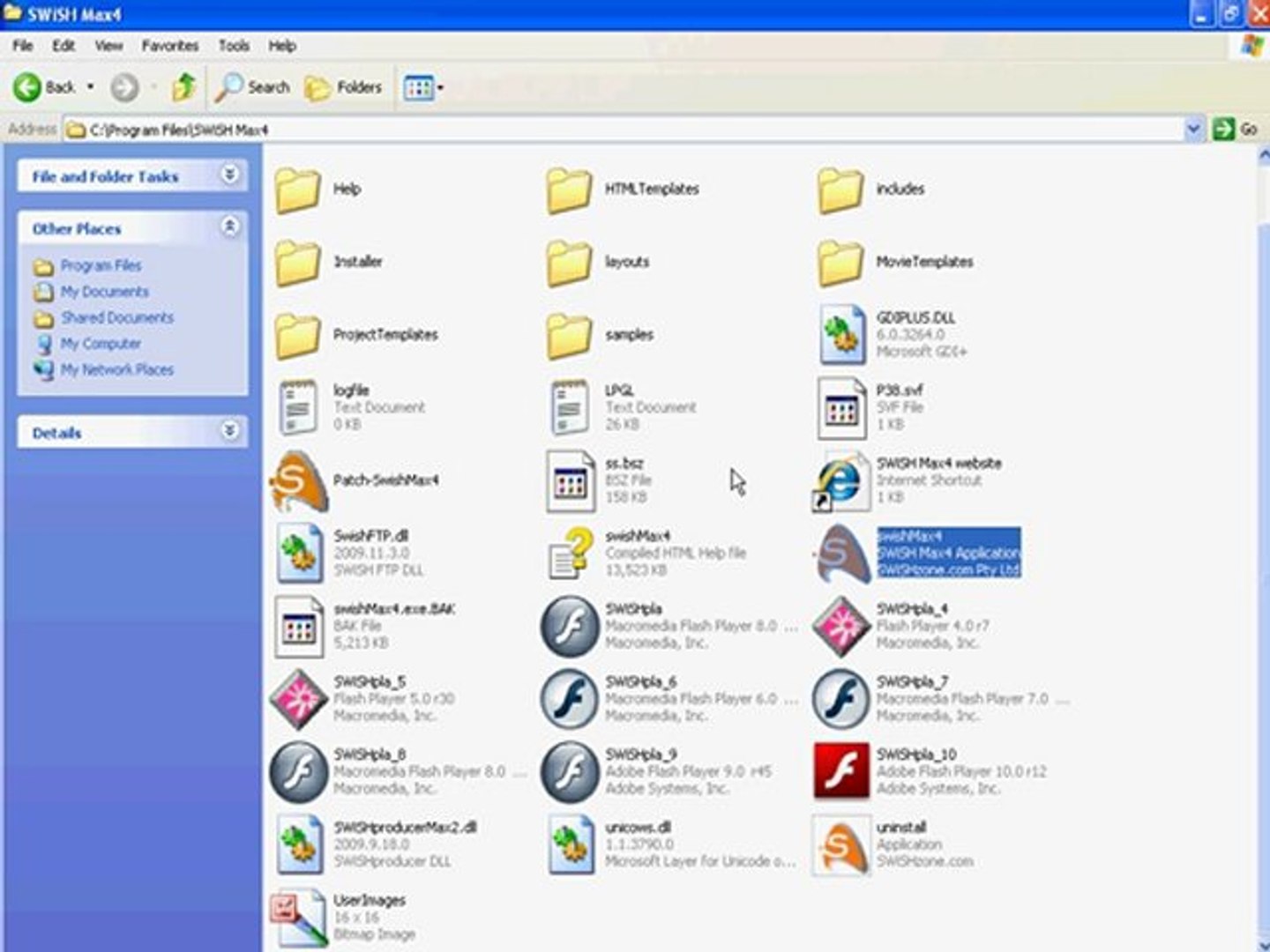Open the HTMLTemplates folder icon
Image resolution: width=1270 pixels, height=952 pixels.
pyautogui.click(x=569, y=189)
